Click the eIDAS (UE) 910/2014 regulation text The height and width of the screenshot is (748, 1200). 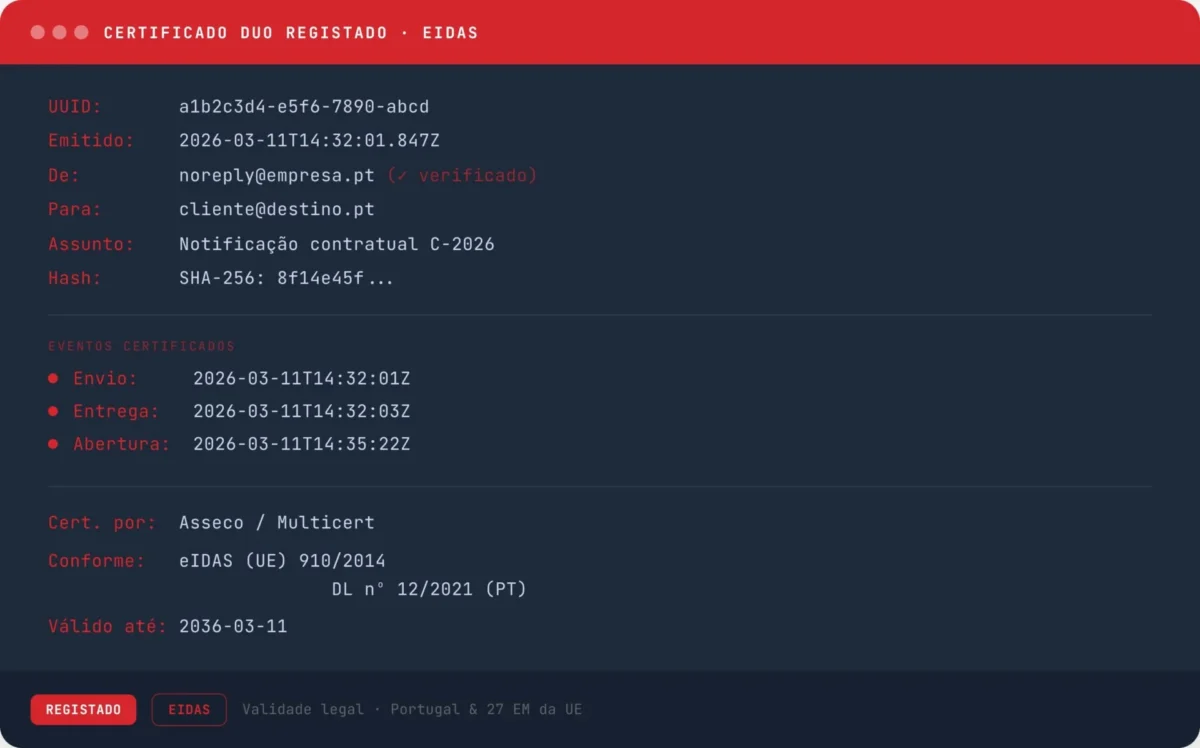[282, 561]
